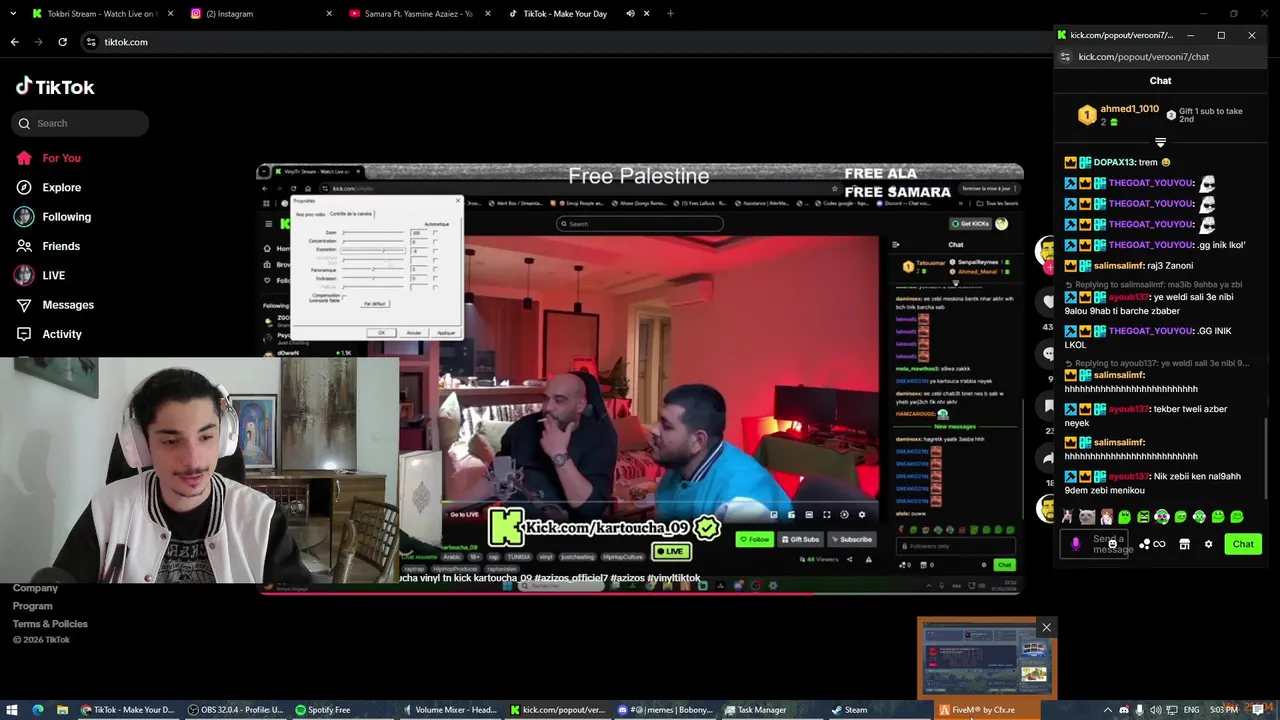Image resolution: width=1280 pixels, height=720 pixels.
Task: Click the Activity icon in sidebar
Action: coord(24,334)
